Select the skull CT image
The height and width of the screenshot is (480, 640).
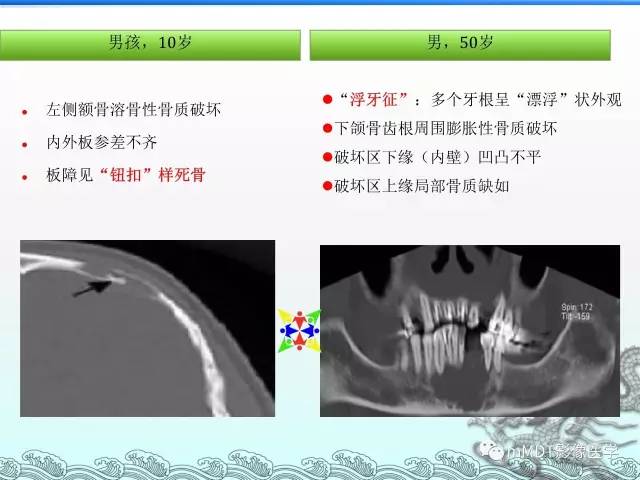click(147, 329)
